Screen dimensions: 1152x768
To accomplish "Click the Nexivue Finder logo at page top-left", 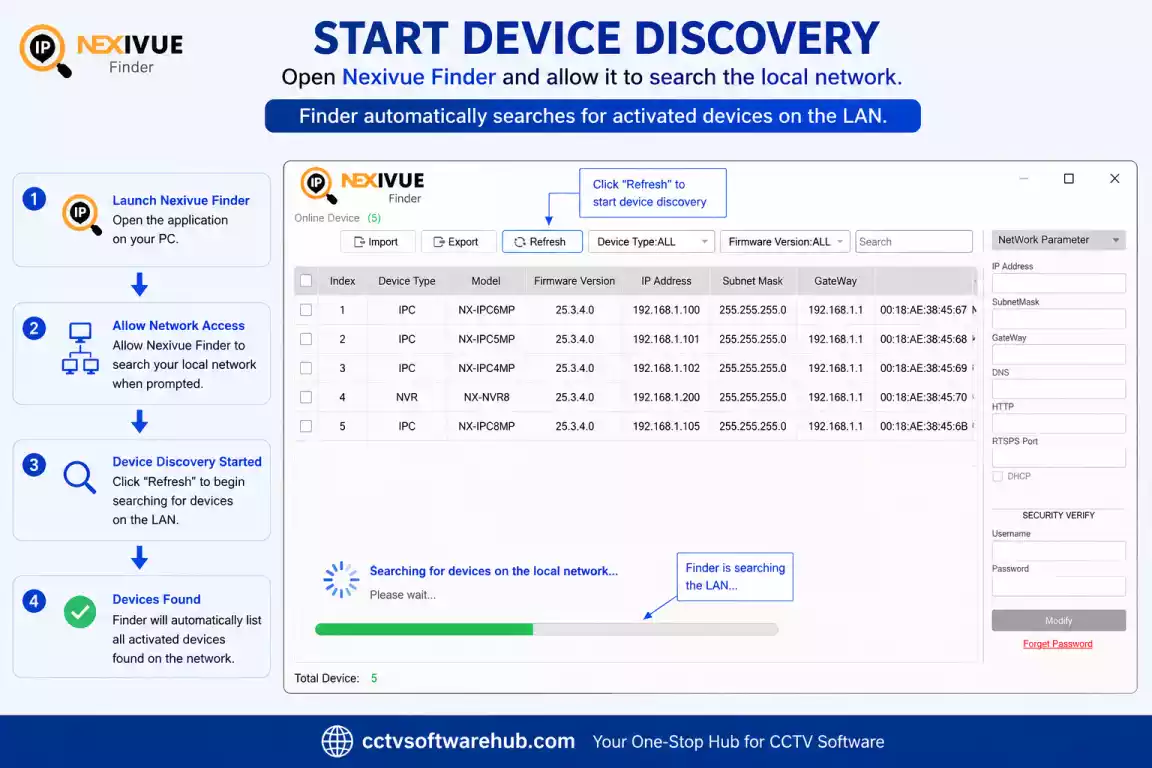I will tap(101, 50).
